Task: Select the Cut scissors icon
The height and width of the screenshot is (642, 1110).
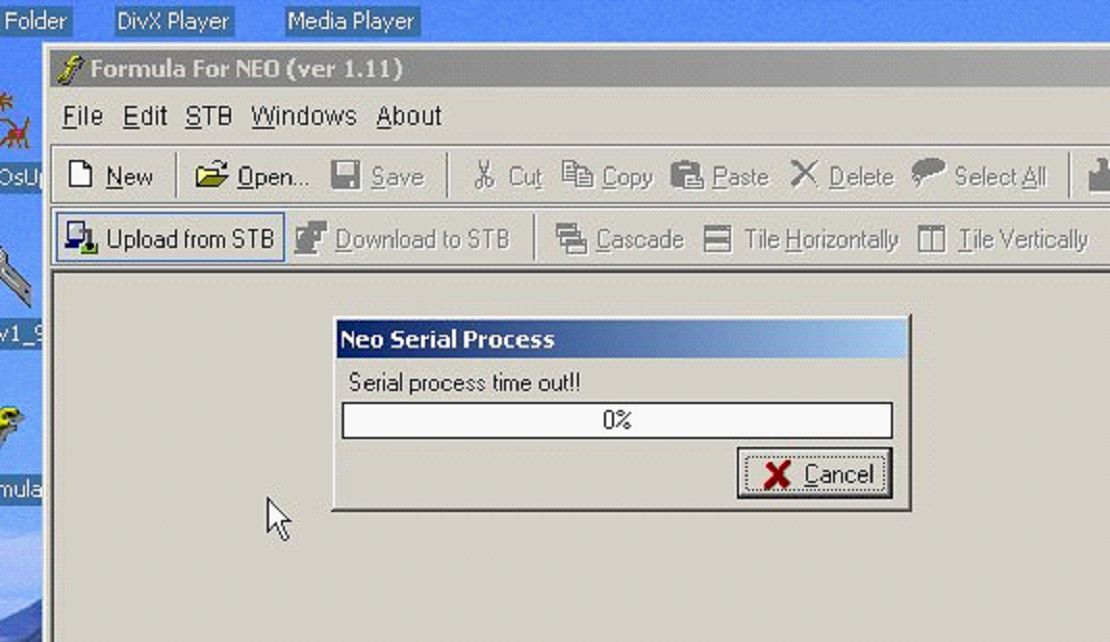Action: click(x=484, y=175)
